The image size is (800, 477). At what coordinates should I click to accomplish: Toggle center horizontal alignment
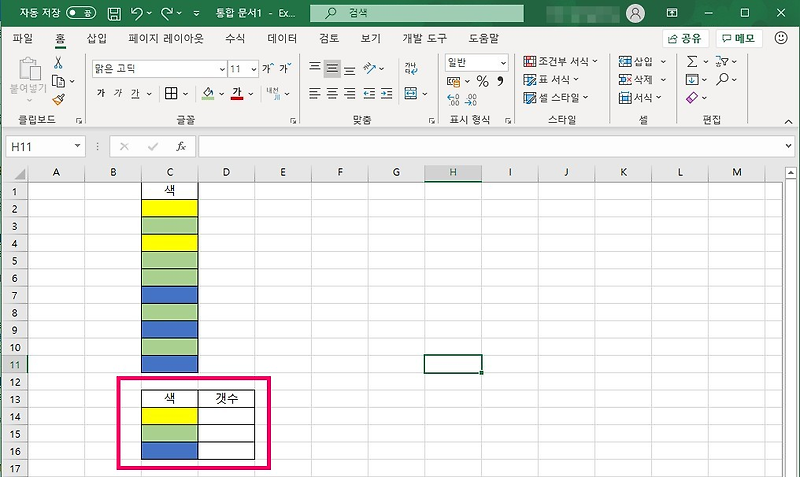[332, 93]
